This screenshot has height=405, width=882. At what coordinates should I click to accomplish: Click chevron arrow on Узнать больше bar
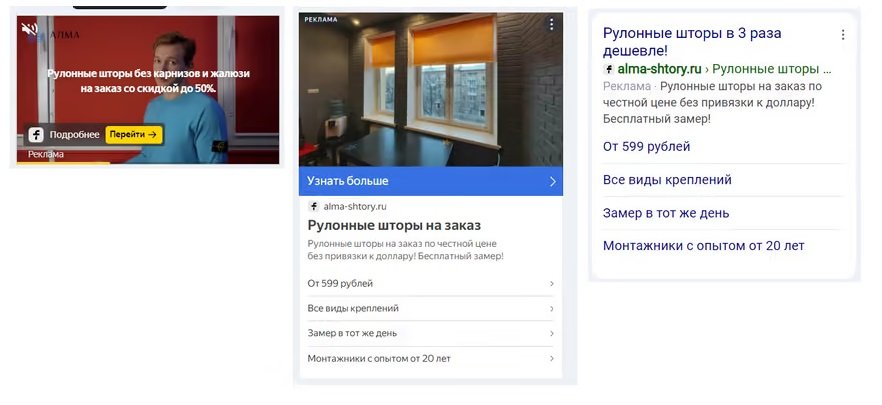click(552, 181)
